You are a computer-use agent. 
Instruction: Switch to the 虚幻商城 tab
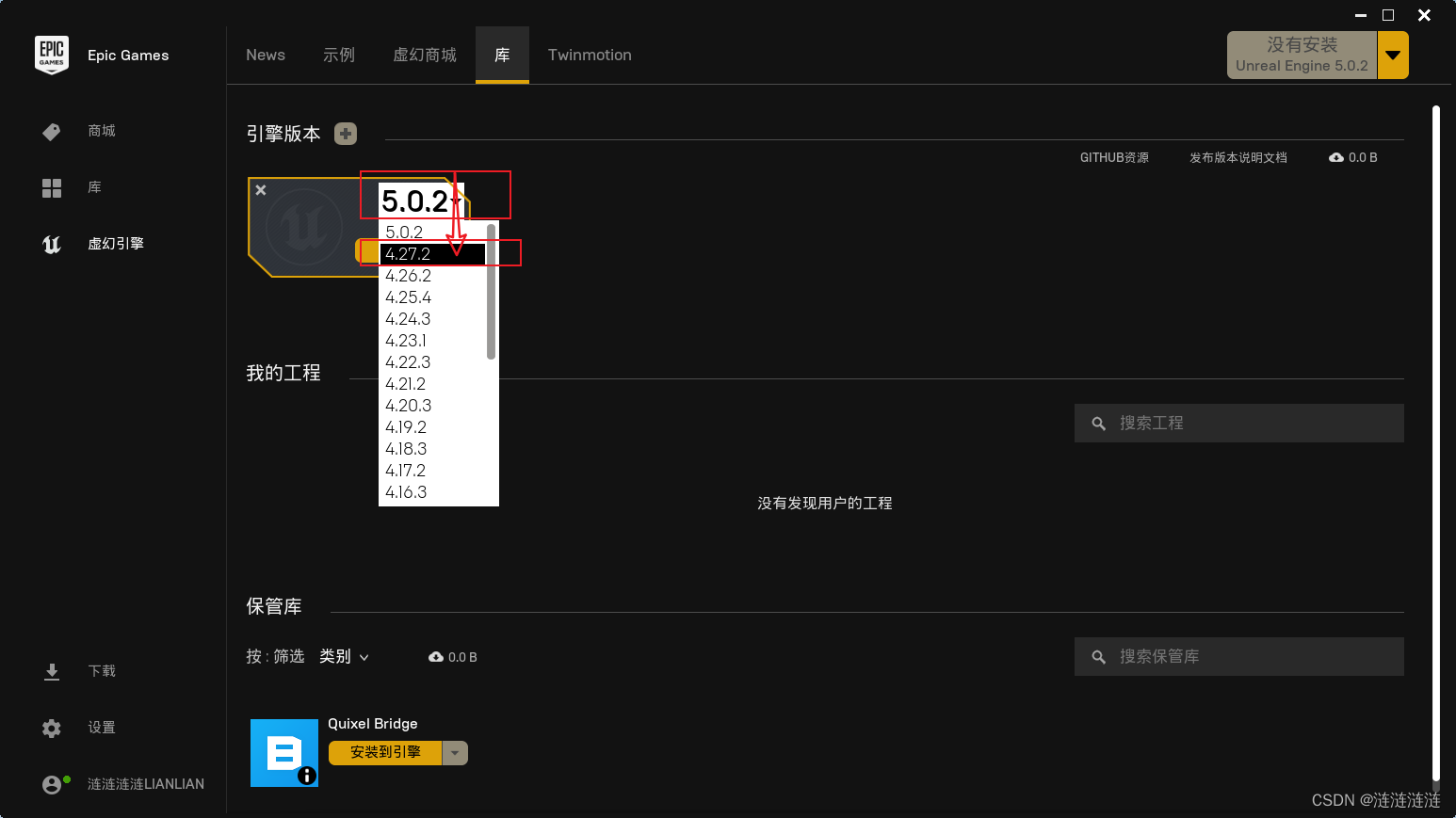(425, 55)
